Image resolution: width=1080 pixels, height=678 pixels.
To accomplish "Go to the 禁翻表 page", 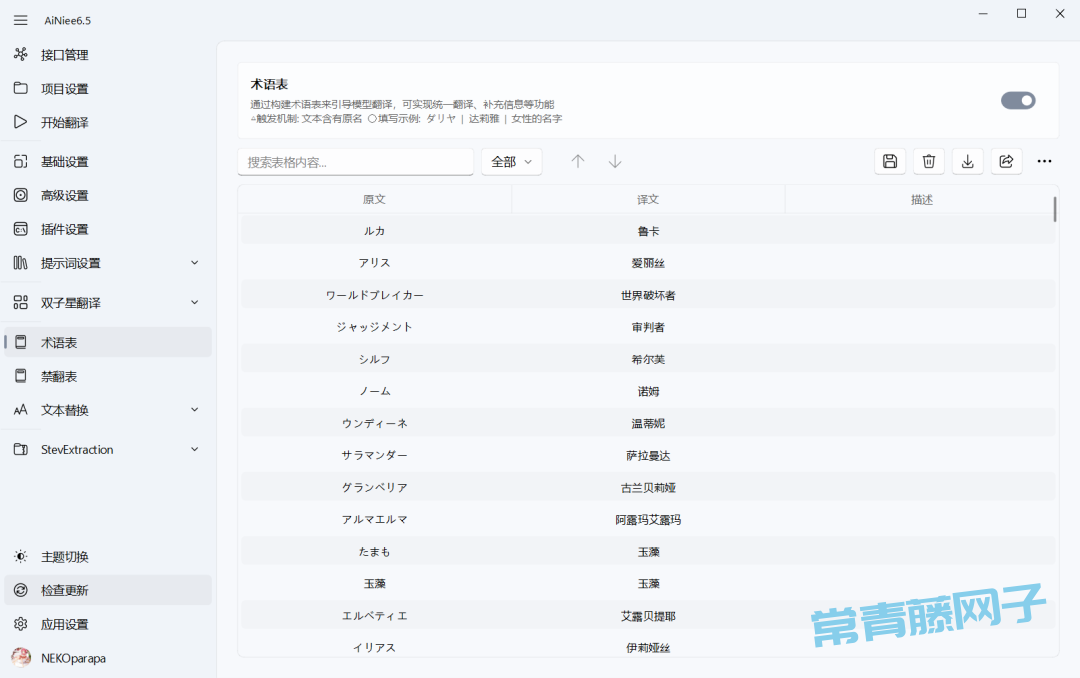I will click(x=59, y=376).
